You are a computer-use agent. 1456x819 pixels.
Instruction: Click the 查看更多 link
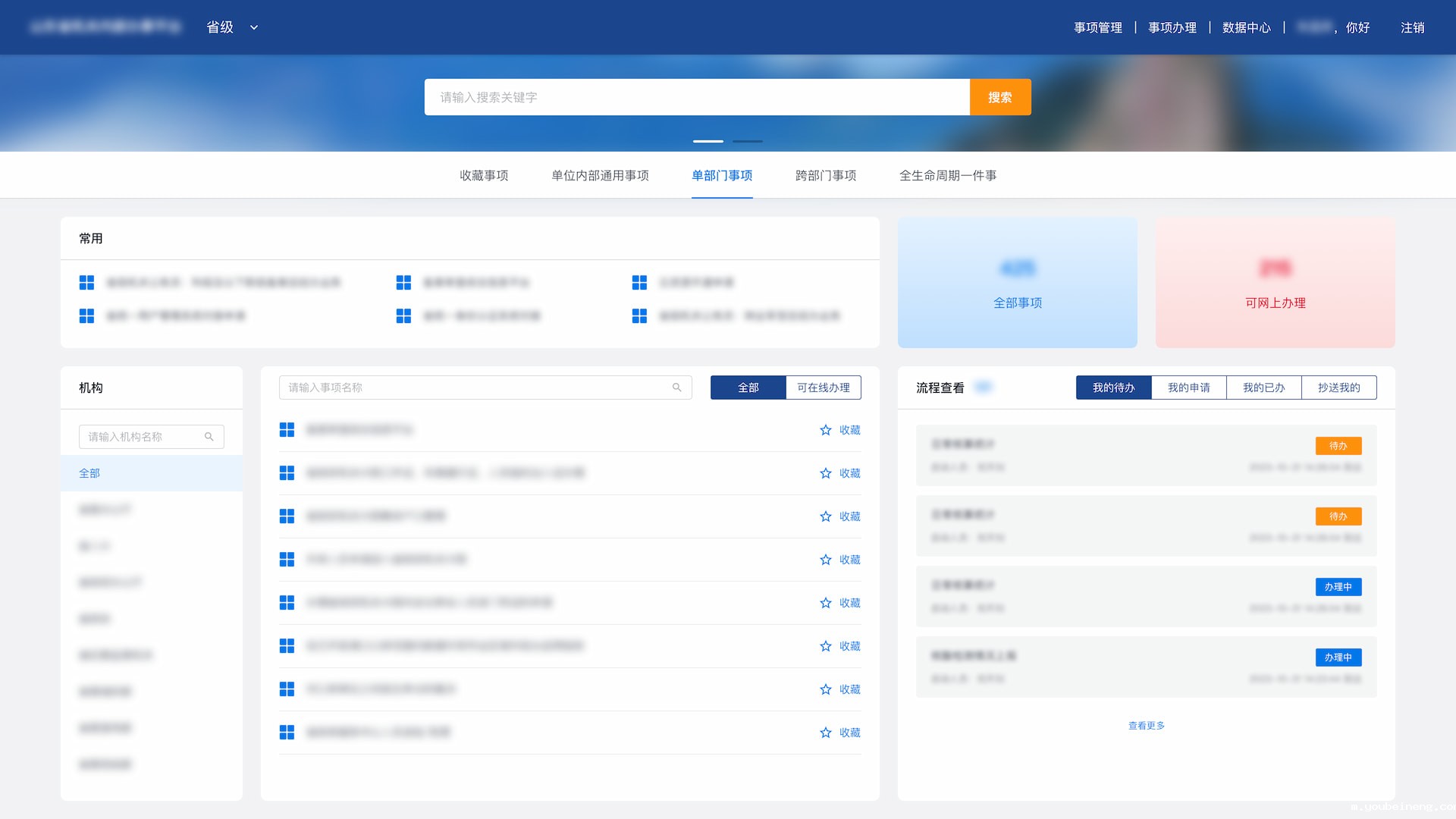[1146, 726]
